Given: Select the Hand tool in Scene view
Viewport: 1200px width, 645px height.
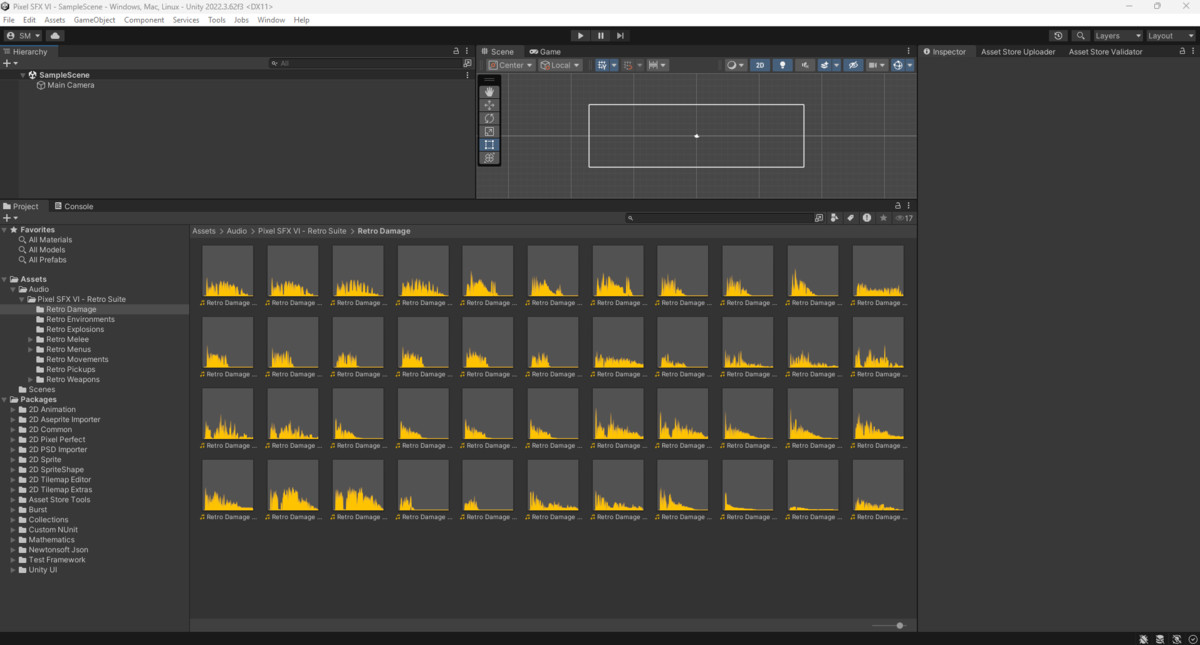Looking at the screenshot, I should tap(489, 92).
